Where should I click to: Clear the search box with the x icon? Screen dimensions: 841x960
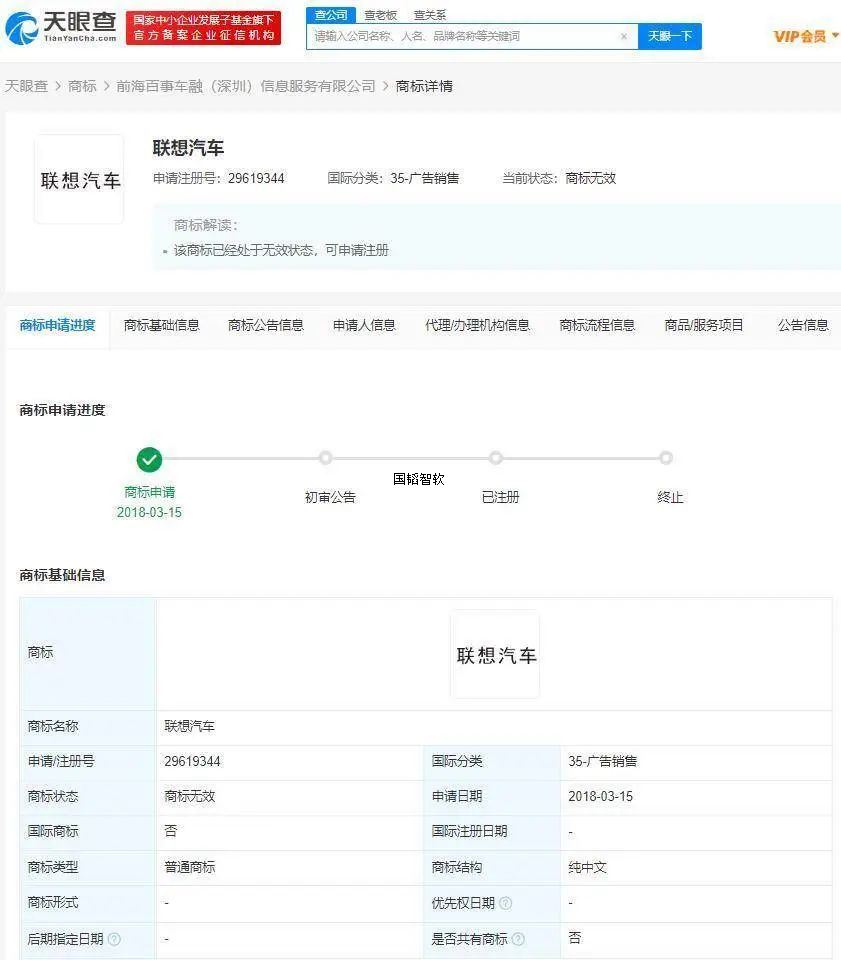pyautogui.click(x=624, y=36)
